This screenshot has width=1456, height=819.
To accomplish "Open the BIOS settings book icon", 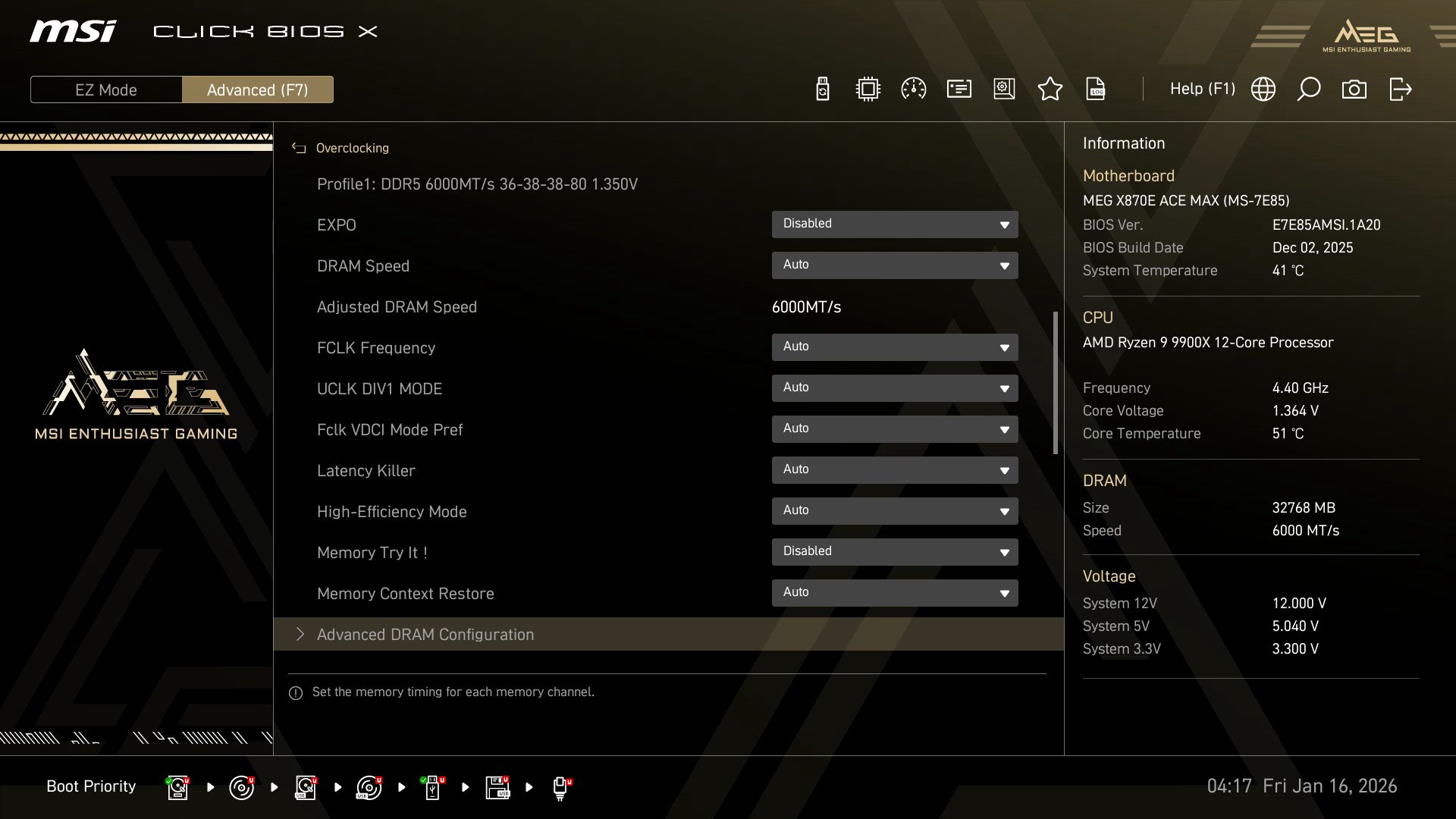I will coord(1003,89).
